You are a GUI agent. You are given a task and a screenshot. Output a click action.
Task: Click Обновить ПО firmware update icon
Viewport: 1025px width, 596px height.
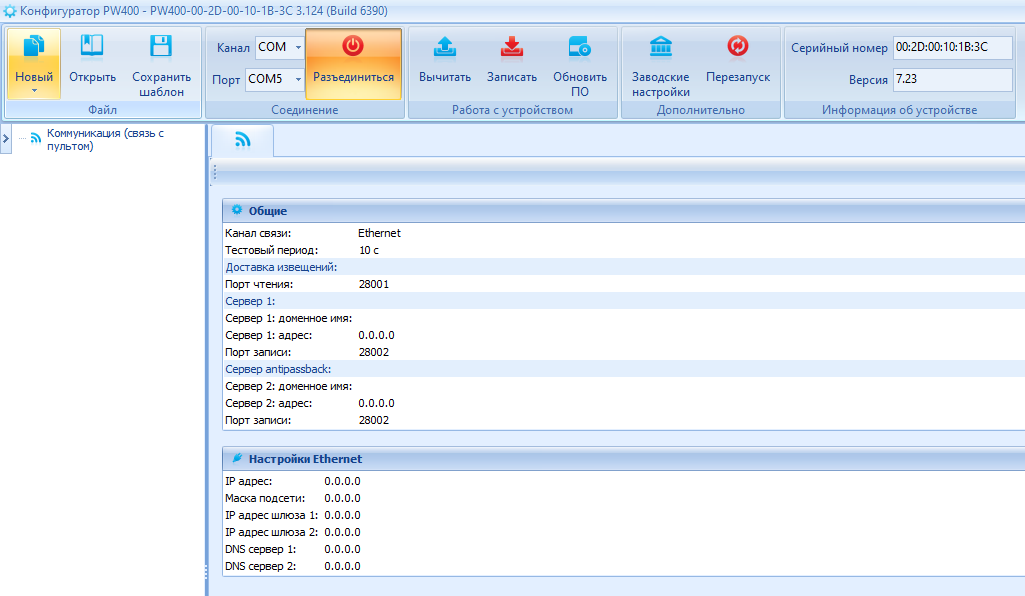pyautogui.click(x=580, y=49)
